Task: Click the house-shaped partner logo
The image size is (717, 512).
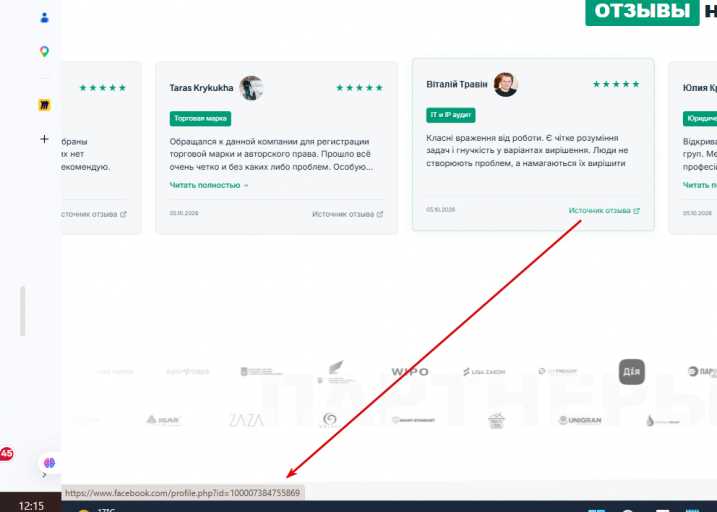Action: tap(496, 420)
